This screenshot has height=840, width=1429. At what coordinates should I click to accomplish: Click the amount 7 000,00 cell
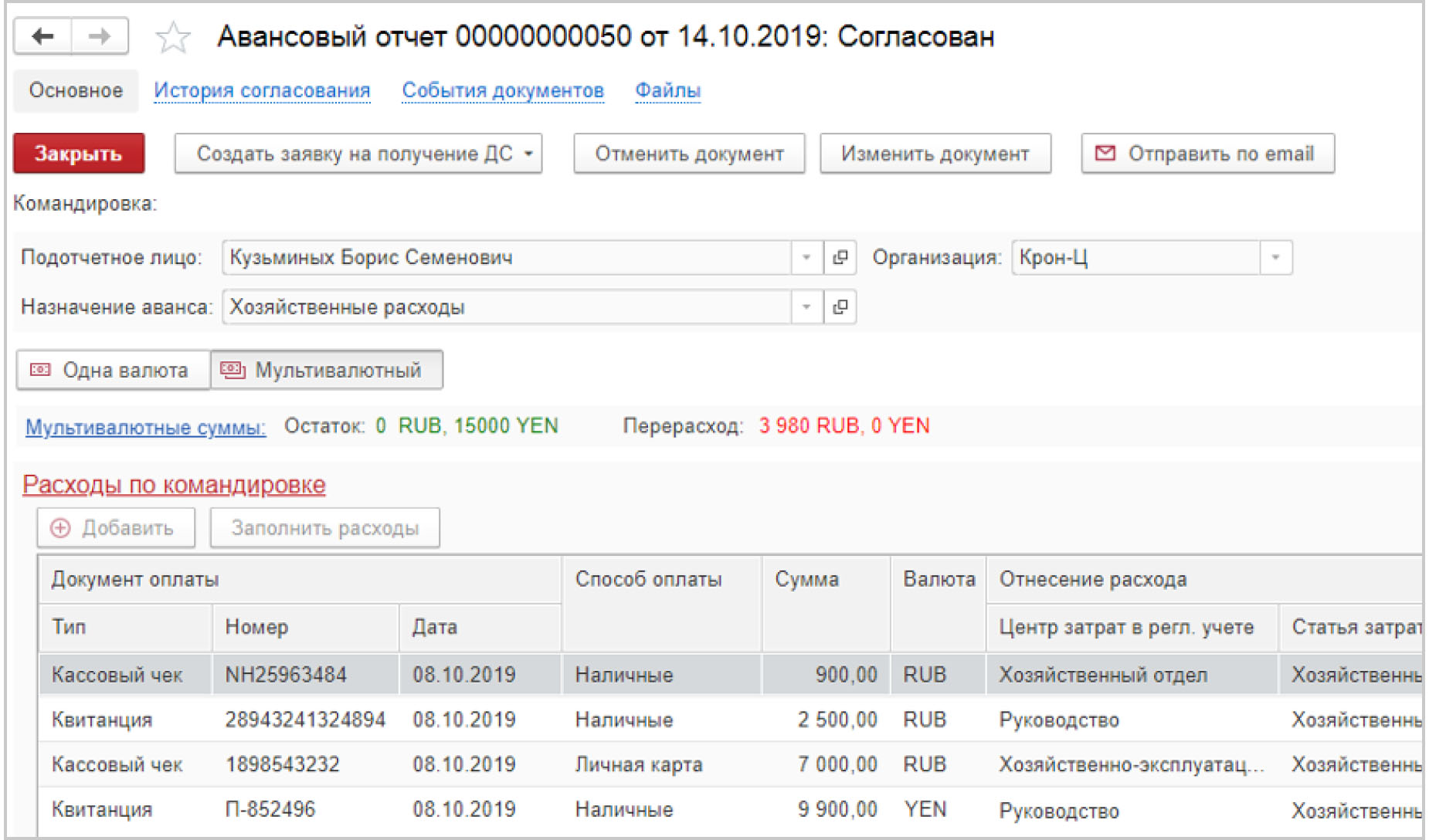(826, 764)
